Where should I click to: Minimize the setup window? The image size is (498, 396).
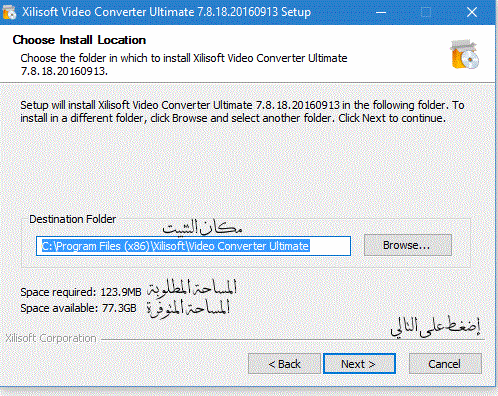click(381, 13)
